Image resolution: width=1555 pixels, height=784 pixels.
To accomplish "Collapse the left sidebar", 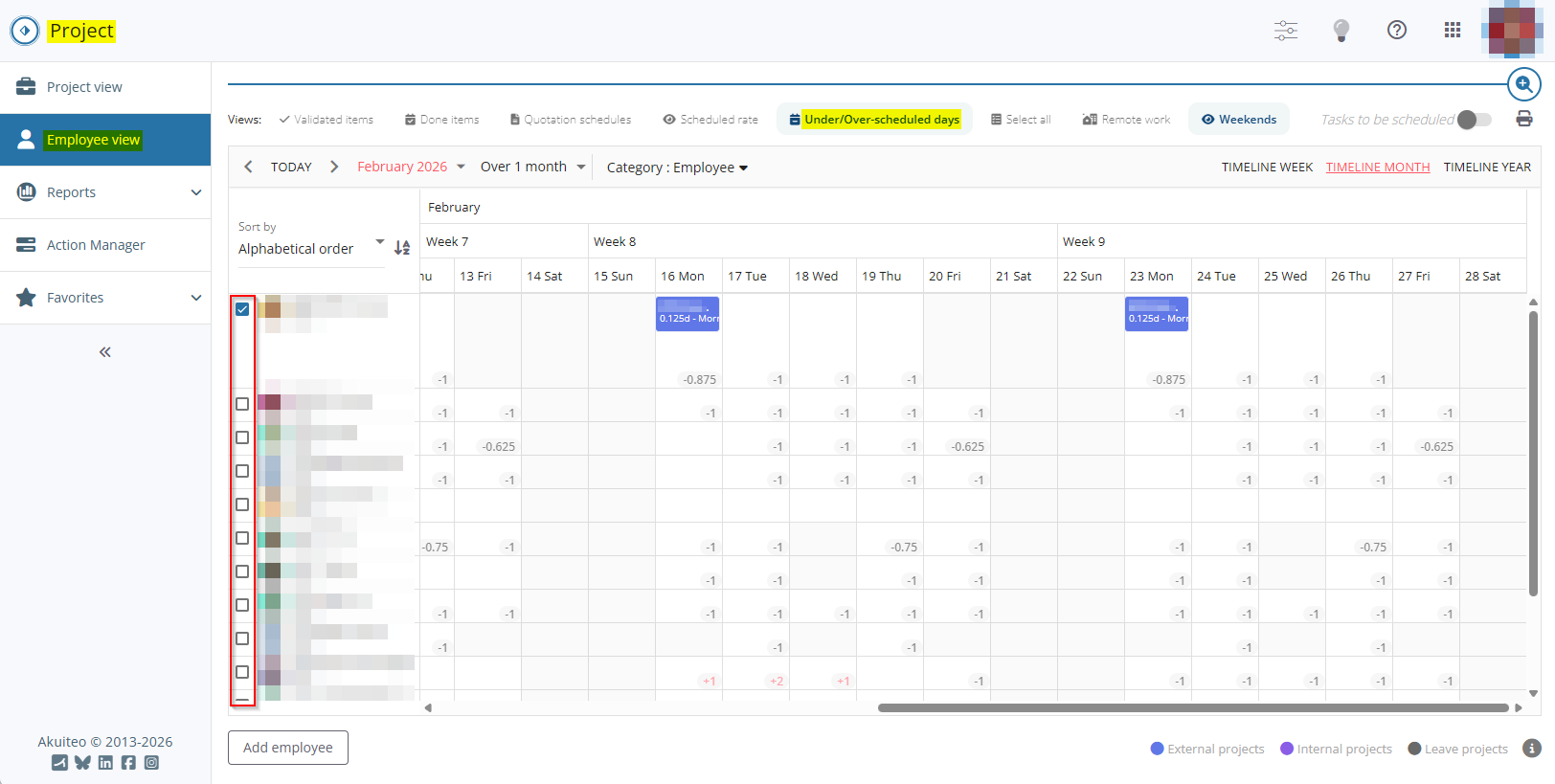I will point(105,352).
